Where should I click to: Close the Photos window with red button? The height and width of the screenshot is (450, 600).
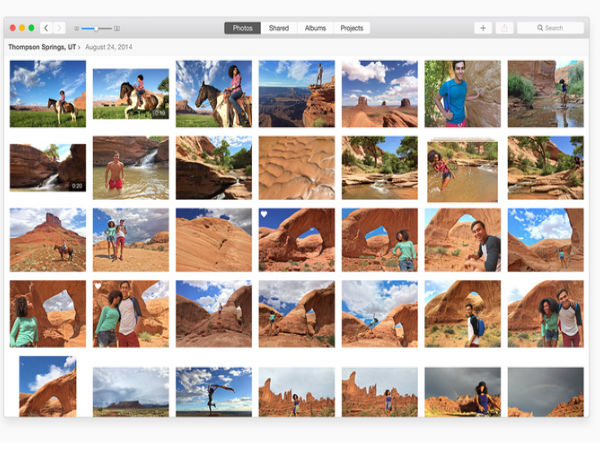coord(13,28)
